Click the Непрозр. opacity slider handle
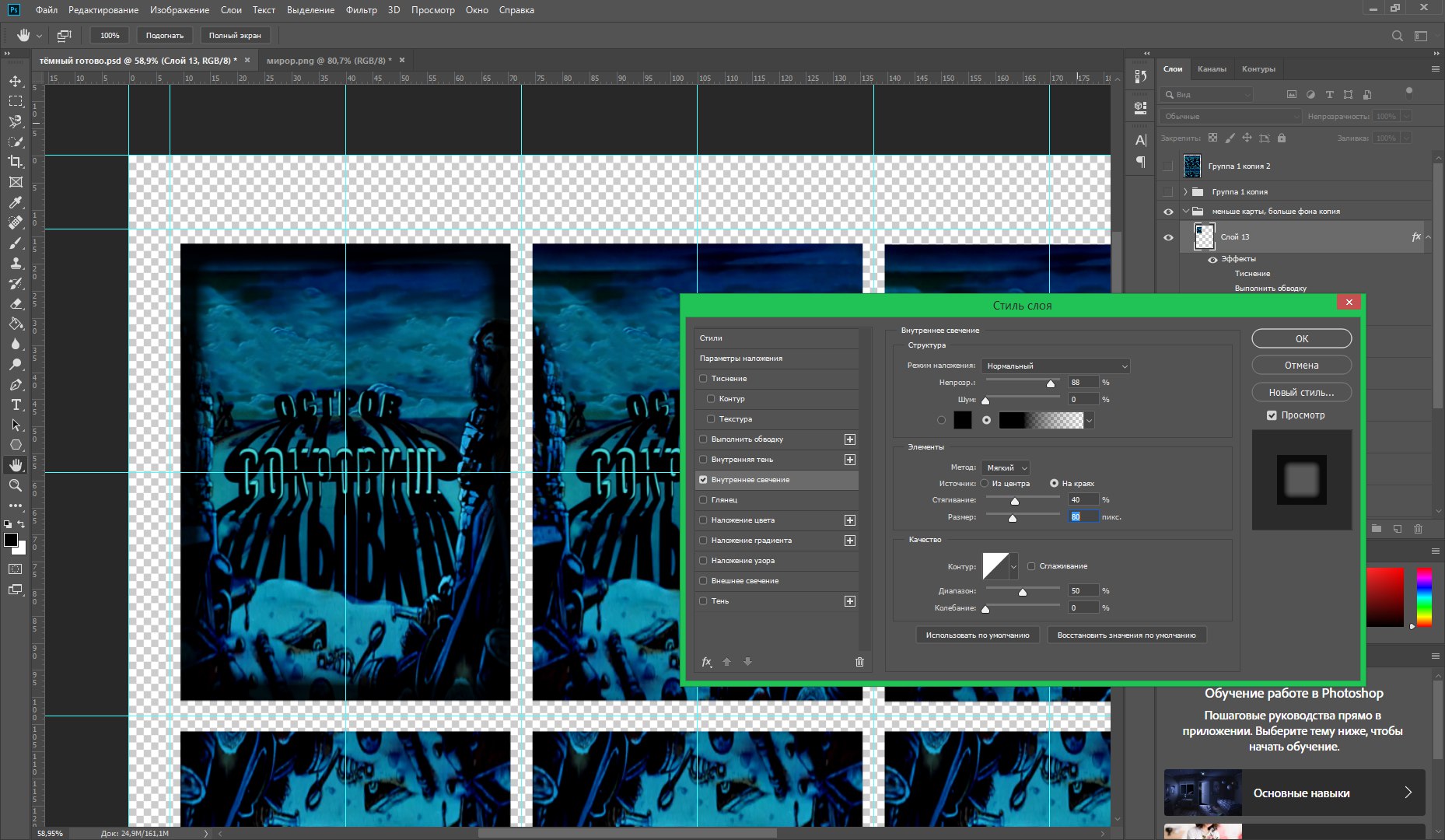 tap(1051, 383)
